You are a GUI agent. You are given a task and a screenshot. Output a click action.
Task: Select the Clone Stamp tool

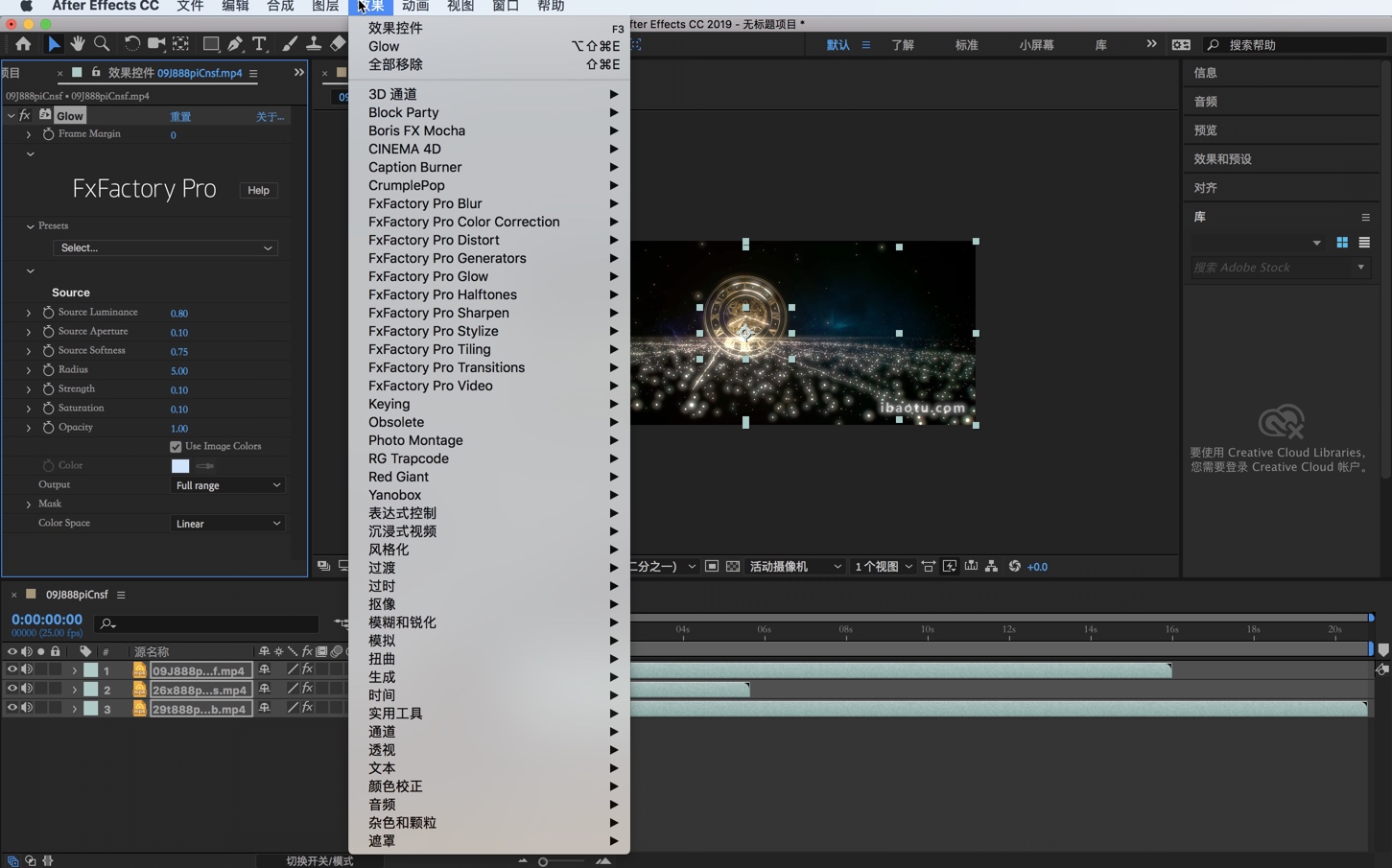click(314, 44)
